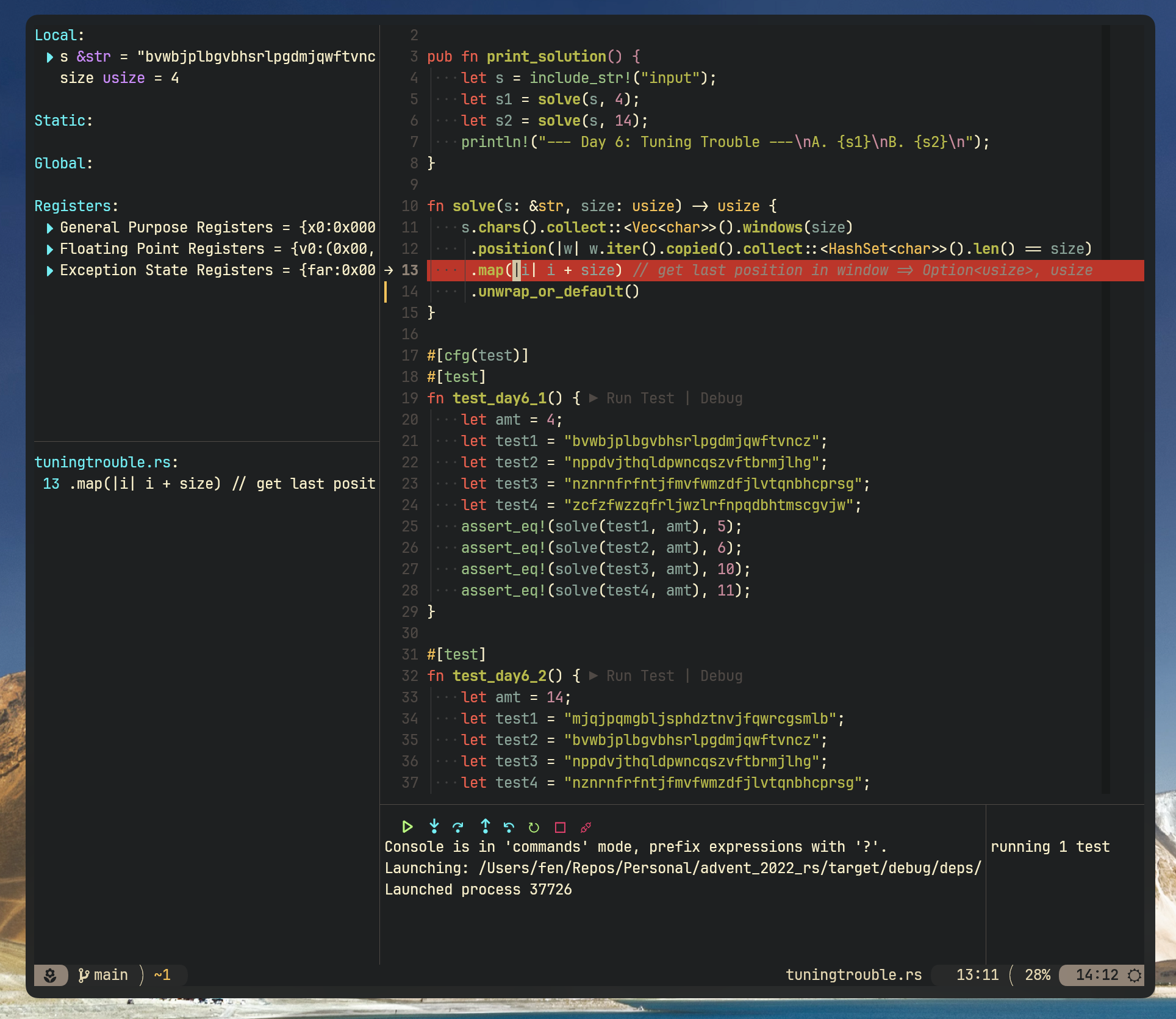The width and height of the screenshot is (1176, 1019).
Task: Click the 'let s2 = solve(s, 14)' line
Action: (x=554, y=121)
